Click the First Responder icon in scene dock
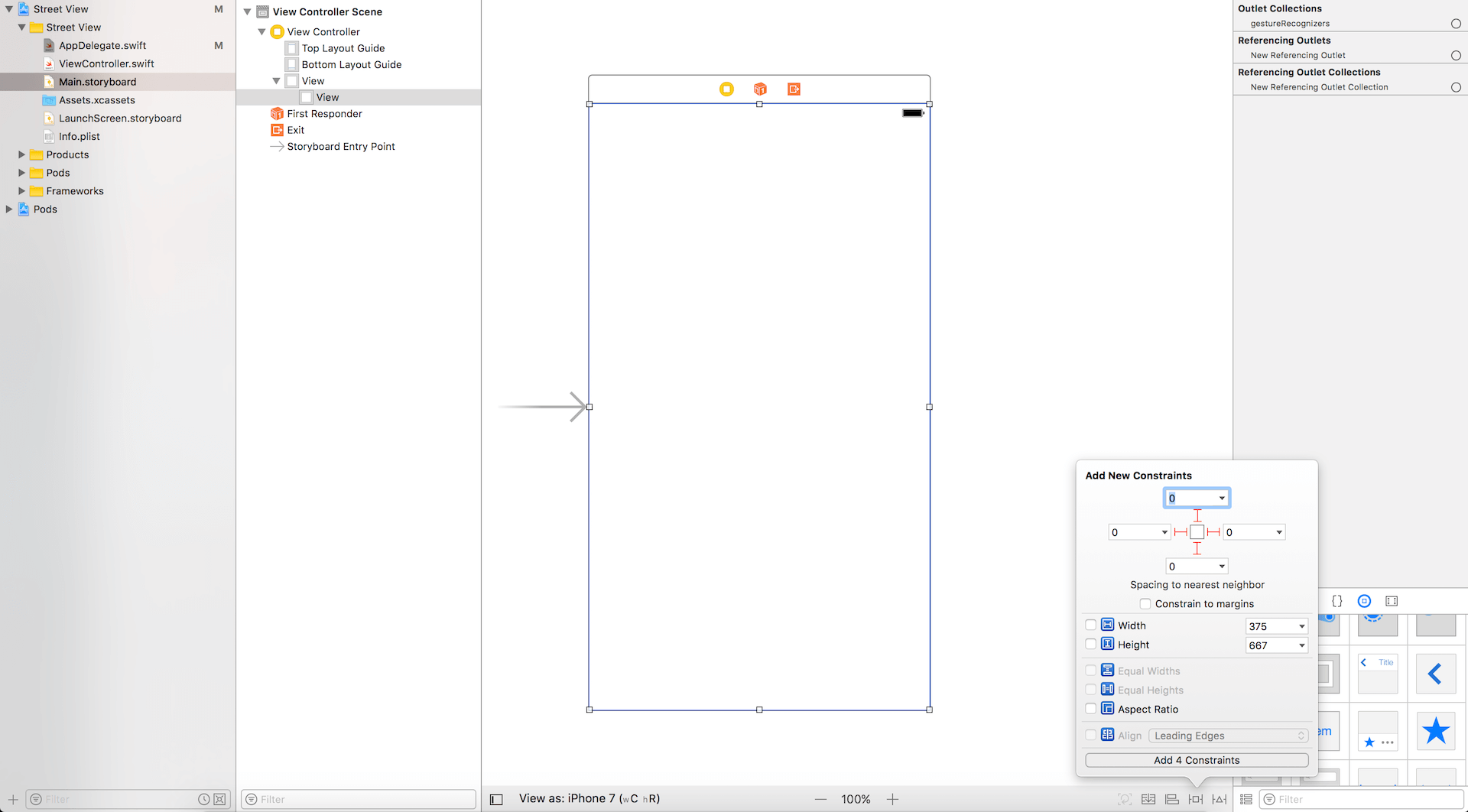Image resolution: width=1468 pixels, height=812 pixels. point(760,89)
